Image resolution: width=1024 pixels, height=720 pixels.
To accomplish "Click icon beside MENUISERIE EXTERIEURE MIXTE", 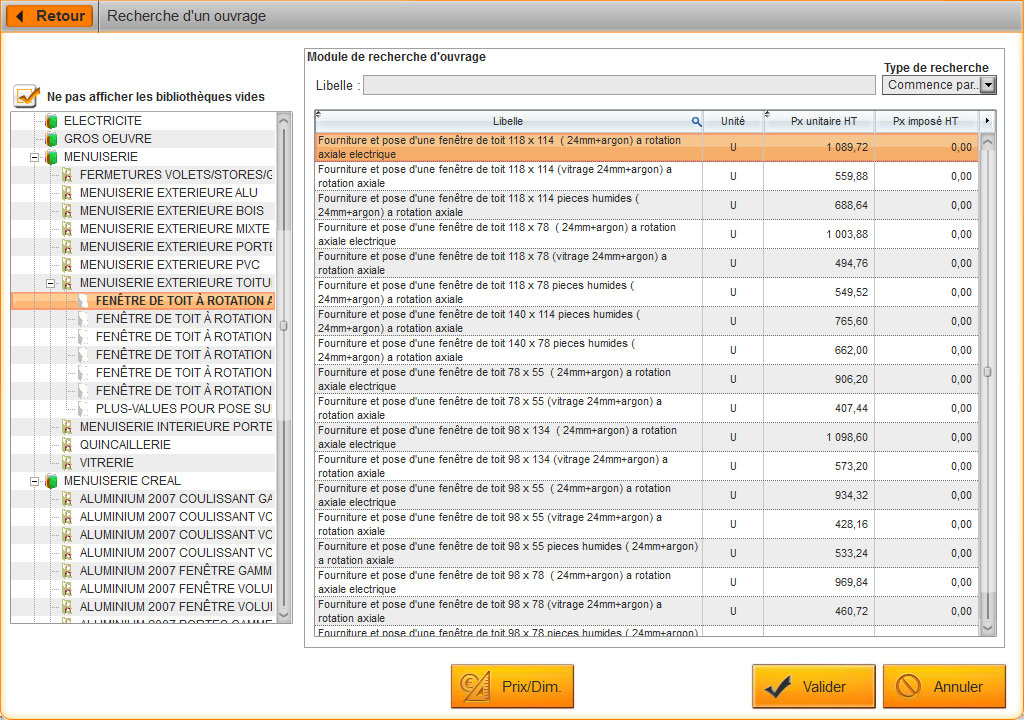I will (x=67, y=229).
